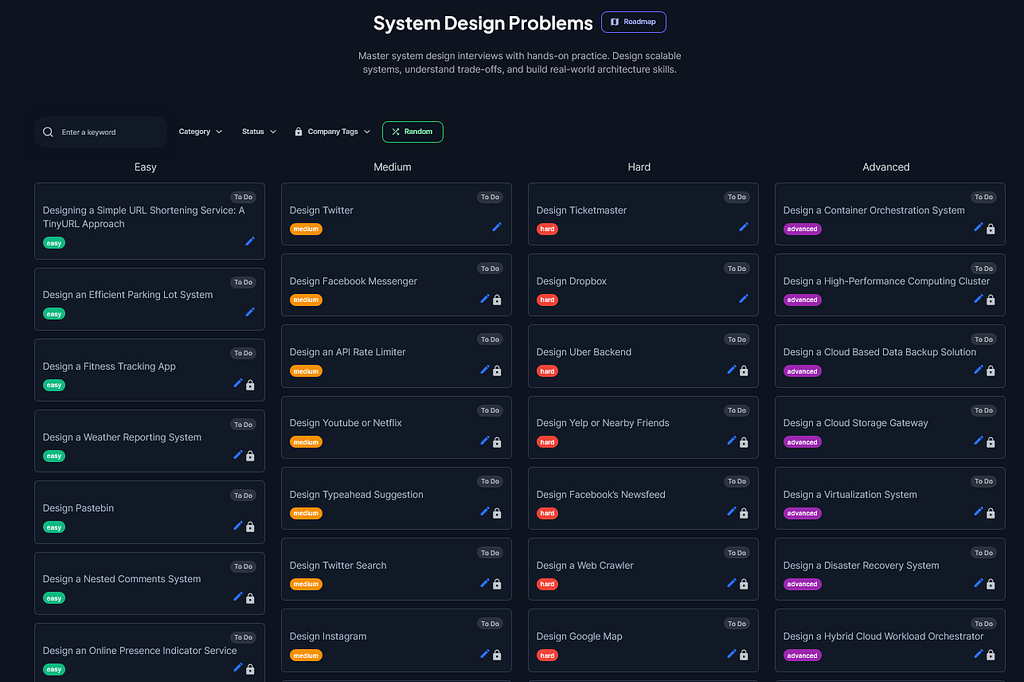1024x682 pixels.
Task: Click lock icon on Facebook's Newsfeed card
Action: (x=744, y=513)
